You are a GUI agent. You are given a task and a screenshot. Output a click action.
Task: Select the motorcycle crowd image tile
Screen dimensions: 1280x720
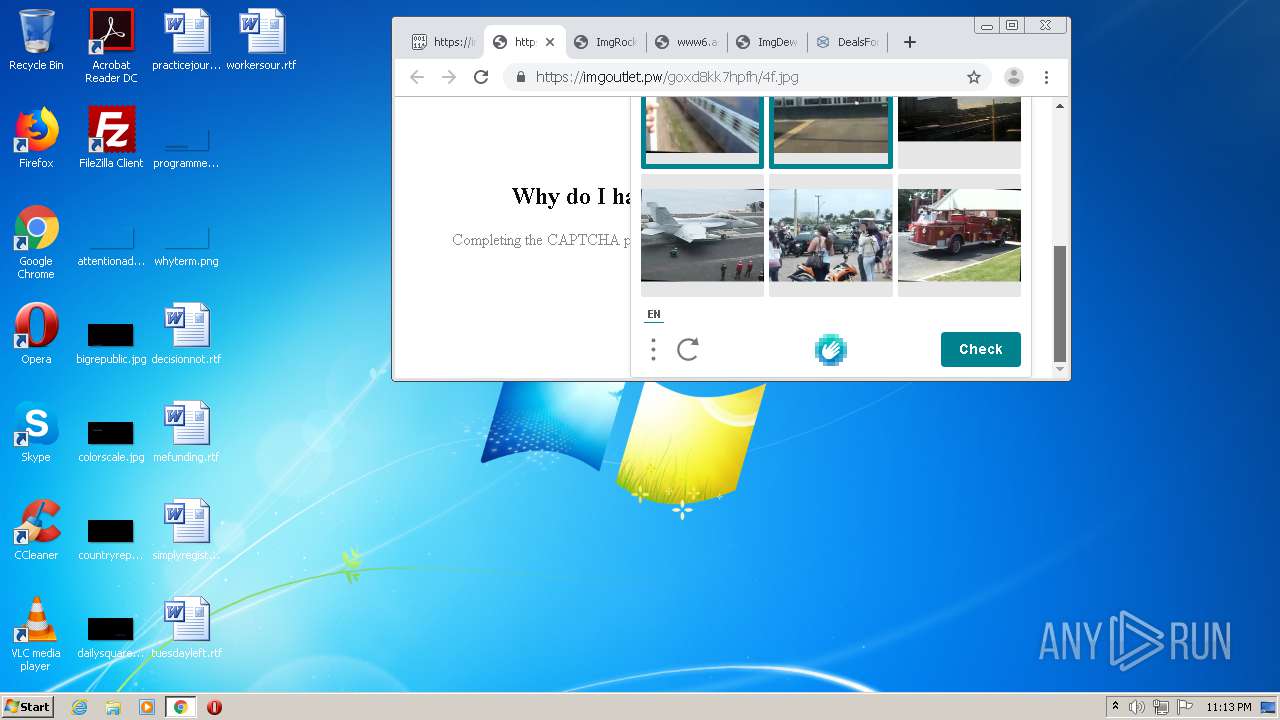[831, 236]
